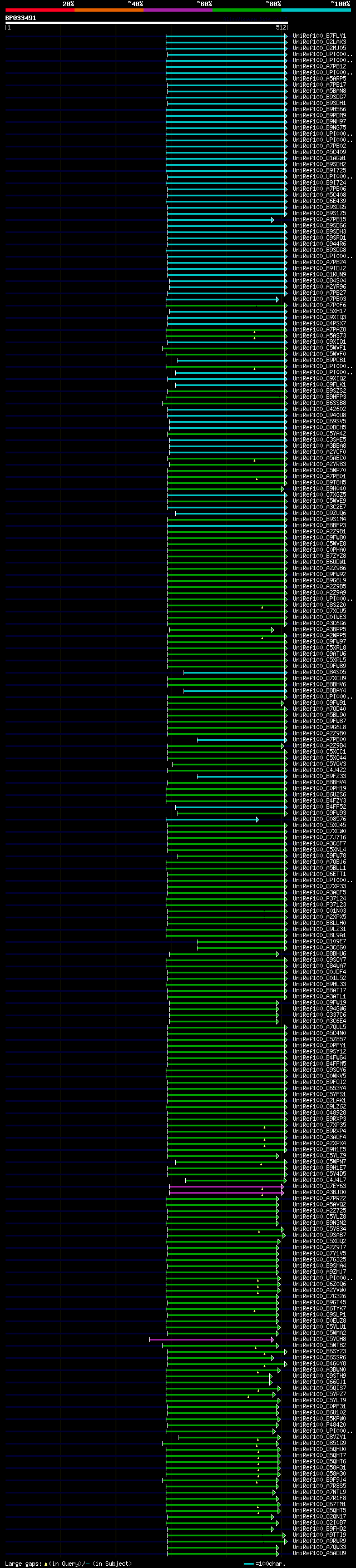Select hit label UniRef100_Q337C6

[319, 1015]
